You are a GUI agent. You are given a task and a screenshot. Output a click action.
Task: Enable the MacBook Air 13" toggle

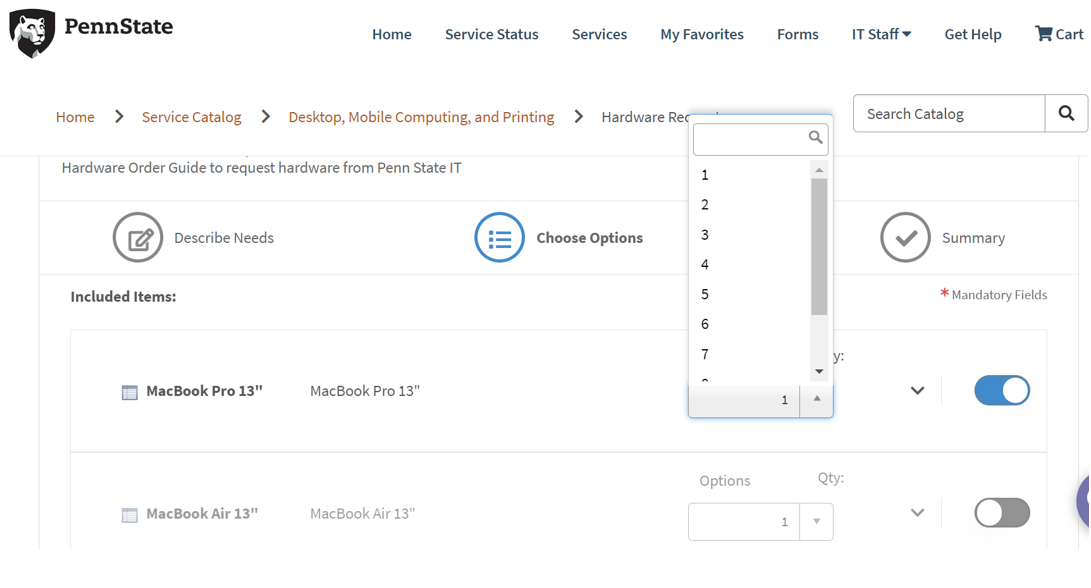pos(1001,513)
